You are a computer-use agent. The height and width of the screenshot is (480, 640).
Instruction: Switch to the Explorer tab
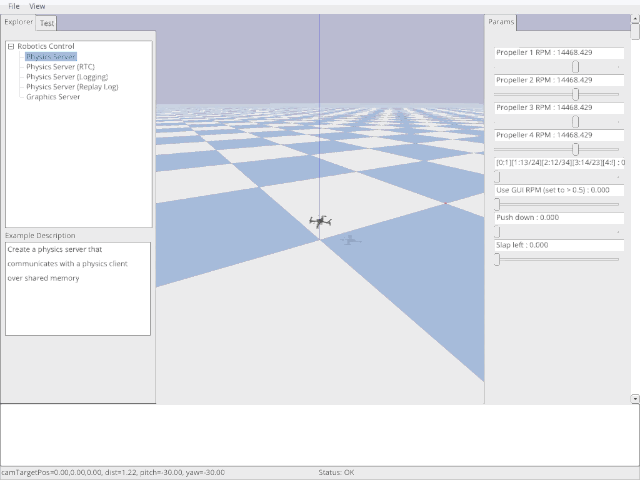[x=18, y=22]
